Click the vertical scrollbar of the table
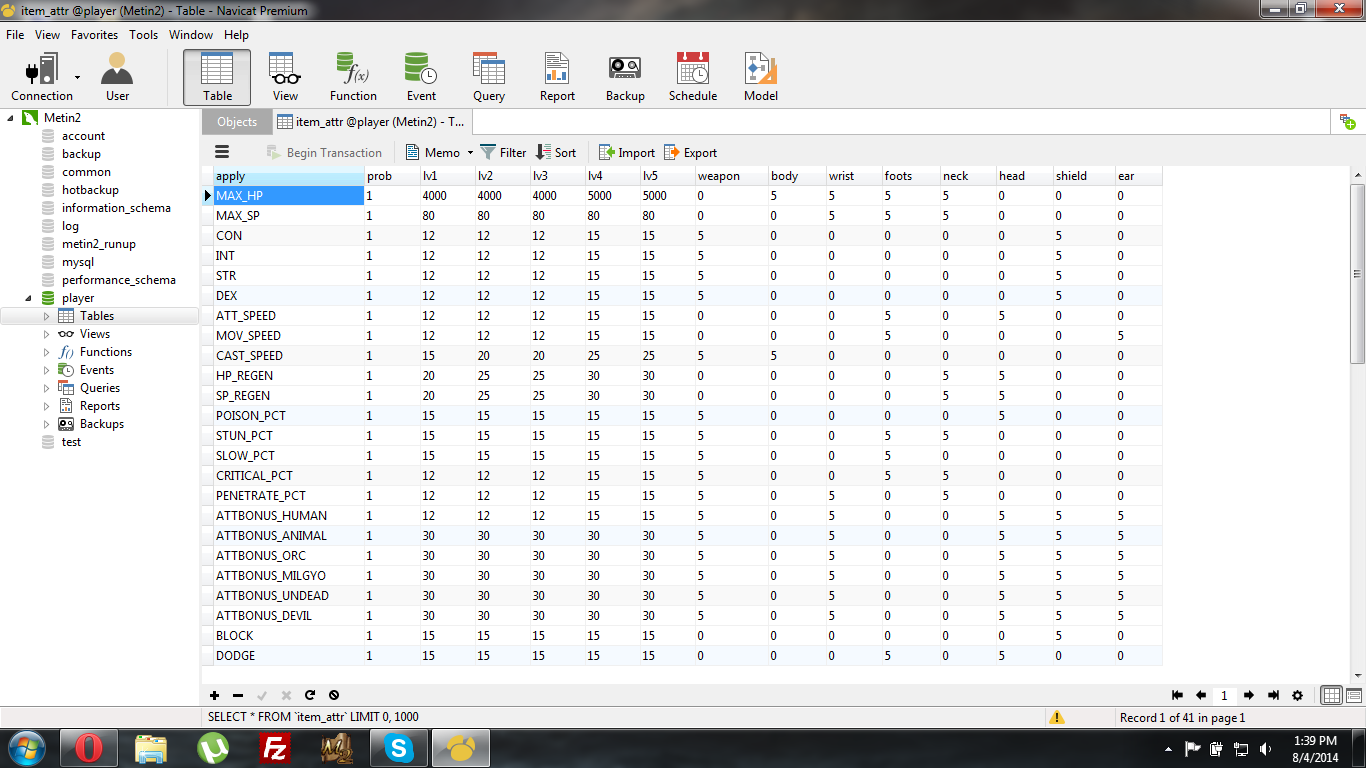This screenshot has height=768, width=1366. [1357, 273]
